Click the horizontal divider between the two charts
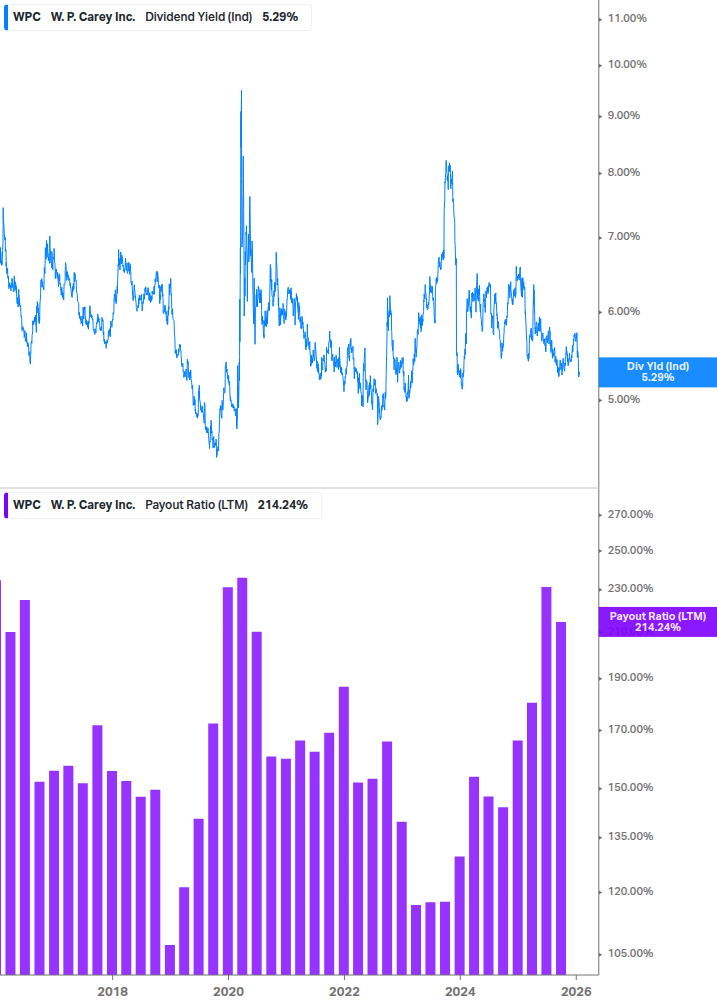The height and width of the screenshot is (1005, 717). pos(298,488)
